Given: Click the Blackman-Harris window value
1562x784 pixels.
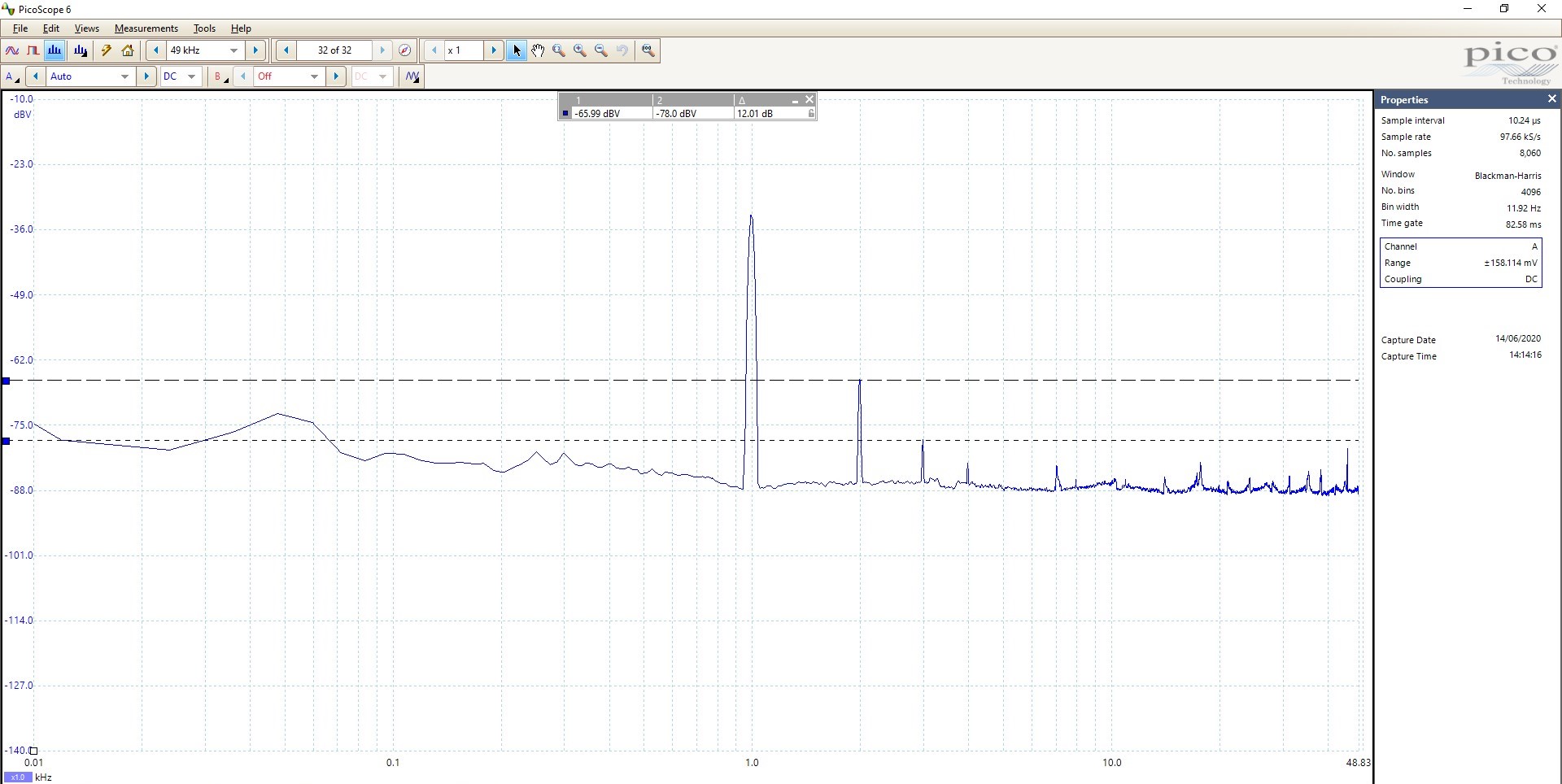Looking at the screenshot, I should [1507, 176].
